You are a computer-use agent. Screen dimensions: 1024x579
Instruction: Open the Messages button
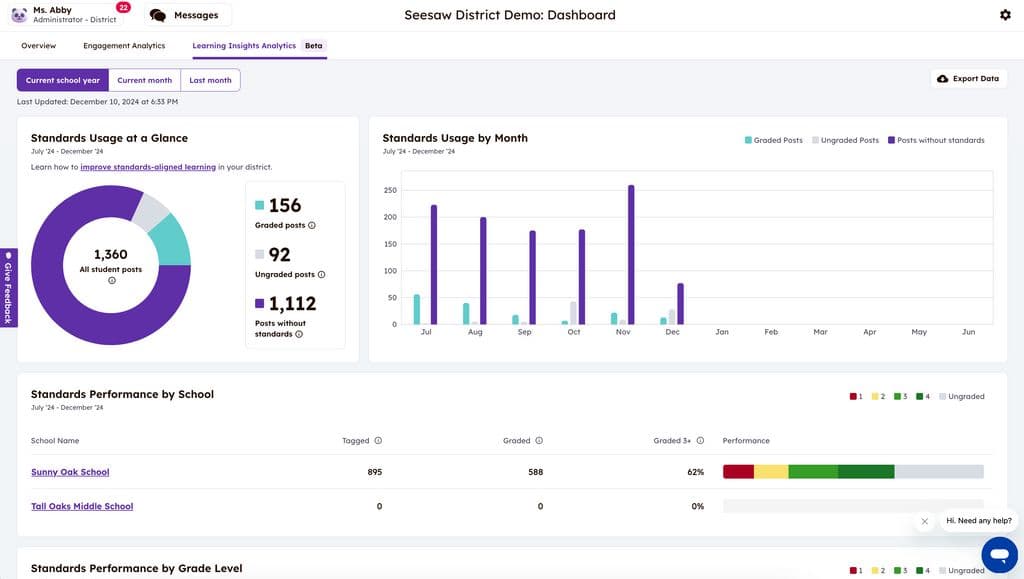pyautogui.click(x=187, y=15)
